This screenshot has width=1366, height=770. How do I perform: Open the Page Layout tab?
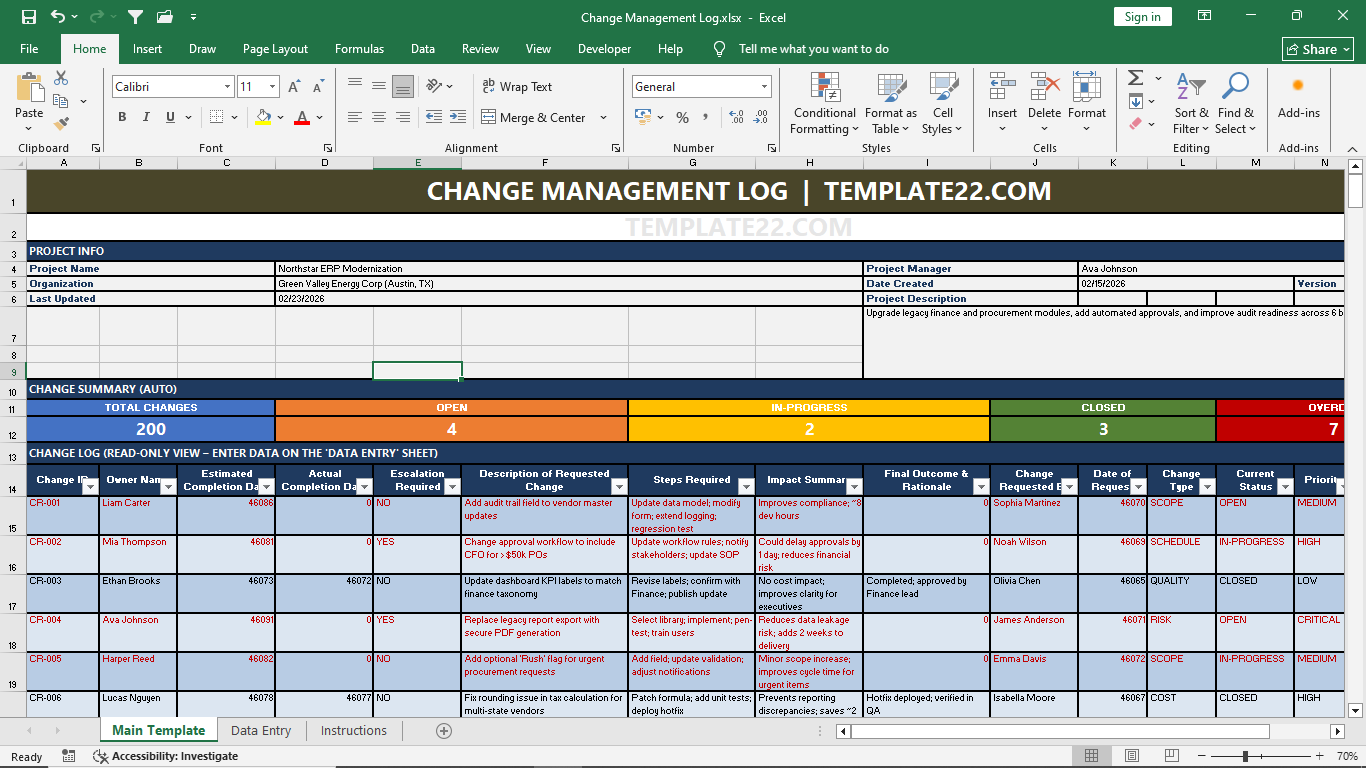coord(275,49)
